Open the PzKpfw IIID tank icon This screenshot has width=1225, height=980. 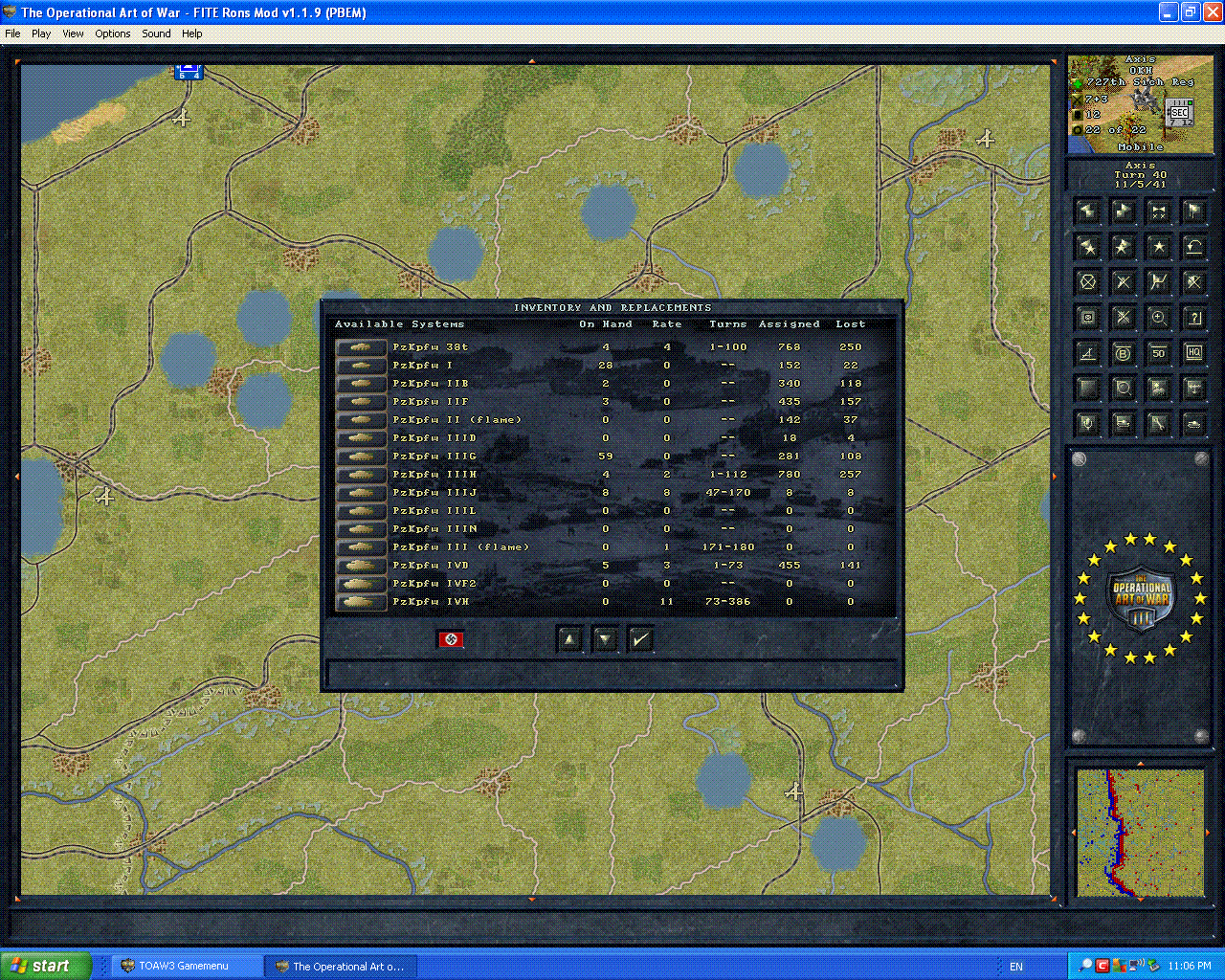361,438
